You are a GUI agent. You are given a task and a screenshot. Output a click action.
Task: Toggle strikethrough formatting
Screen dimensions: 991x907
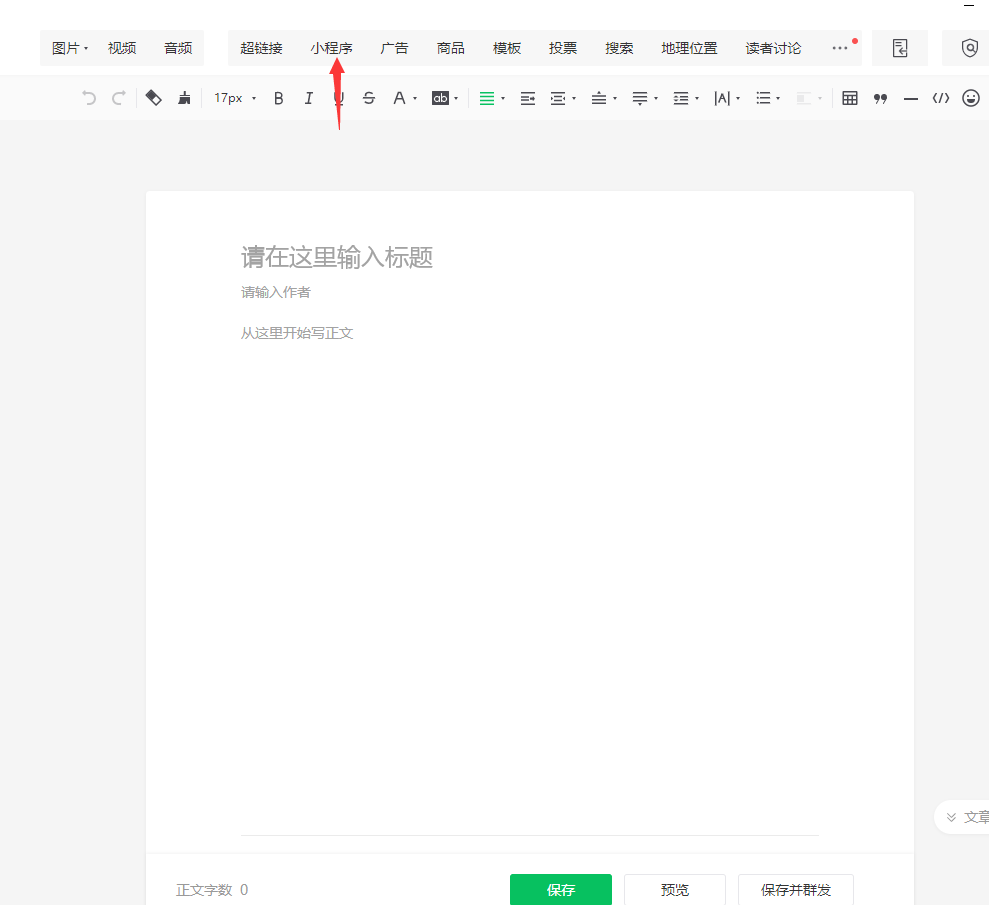[x=369, y=98]
